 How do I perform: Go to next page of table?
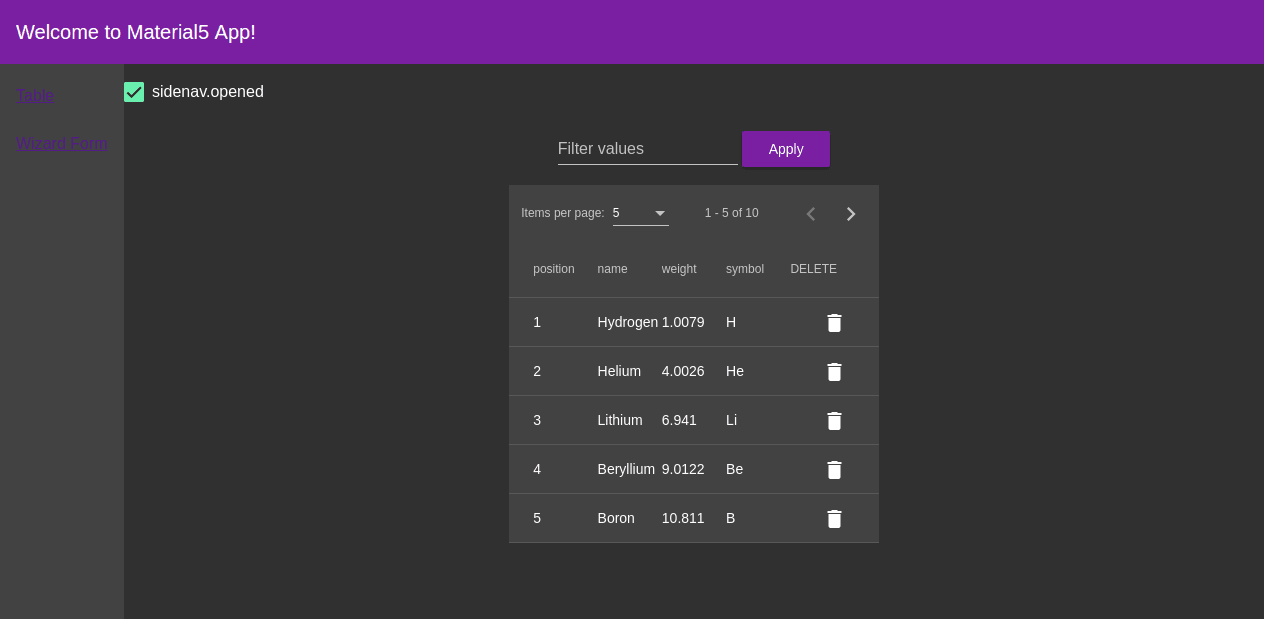[x=851, y=214]
